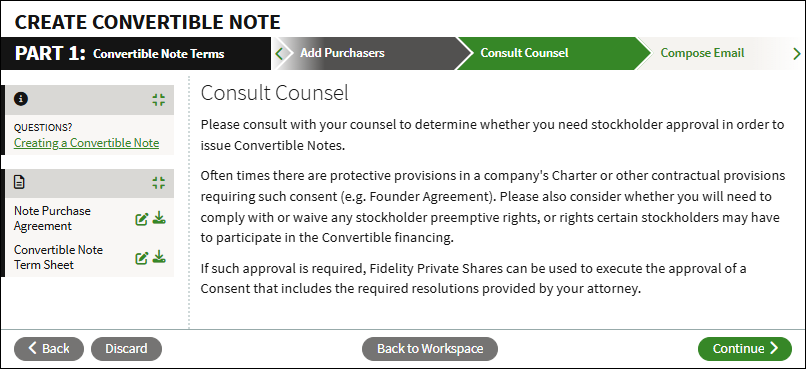Collapse the documents panel
The width and height of the screenshot is (806, 369).
[x=159, y=182]
